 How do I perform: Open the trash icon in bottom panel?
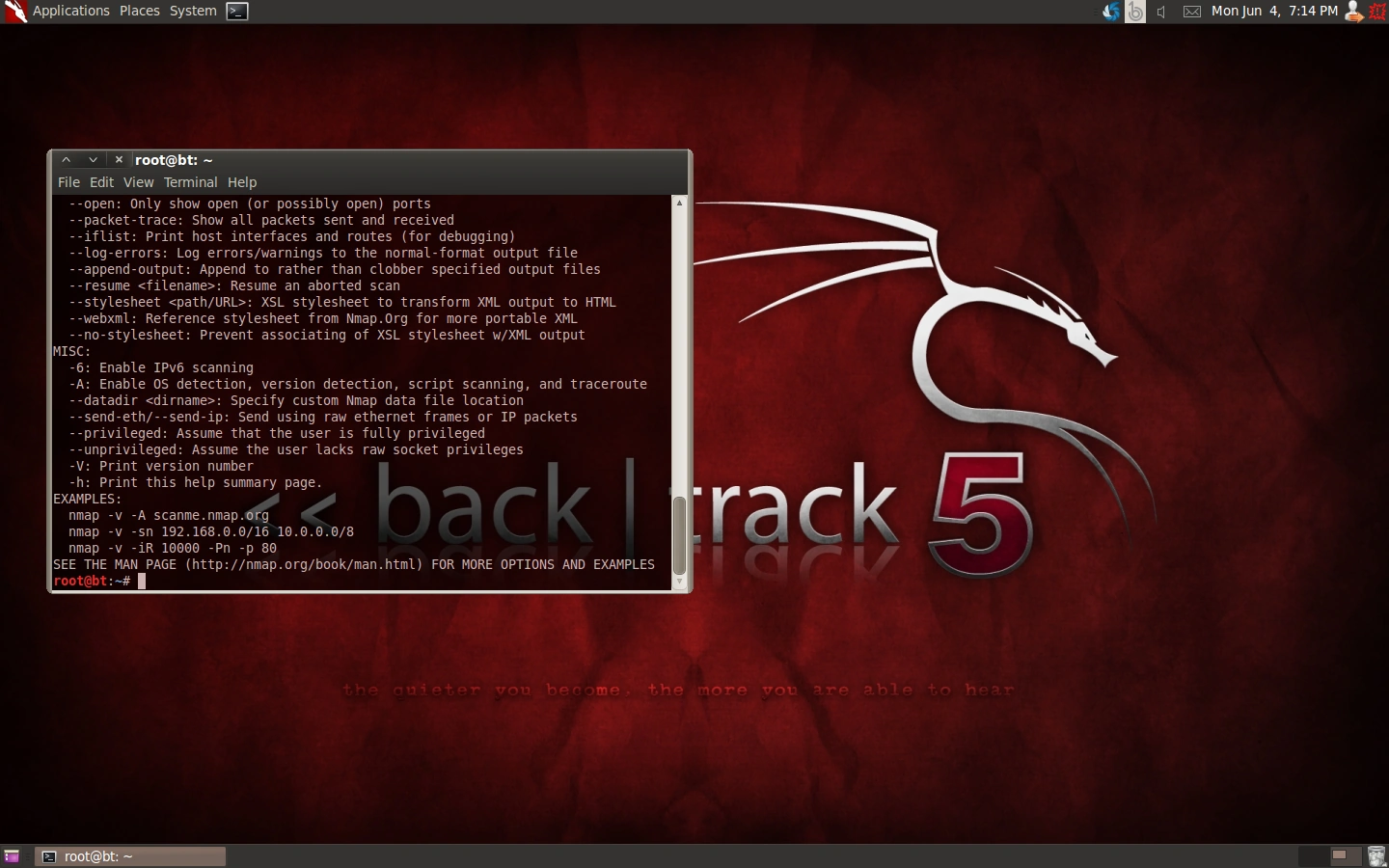point(1376,856)
